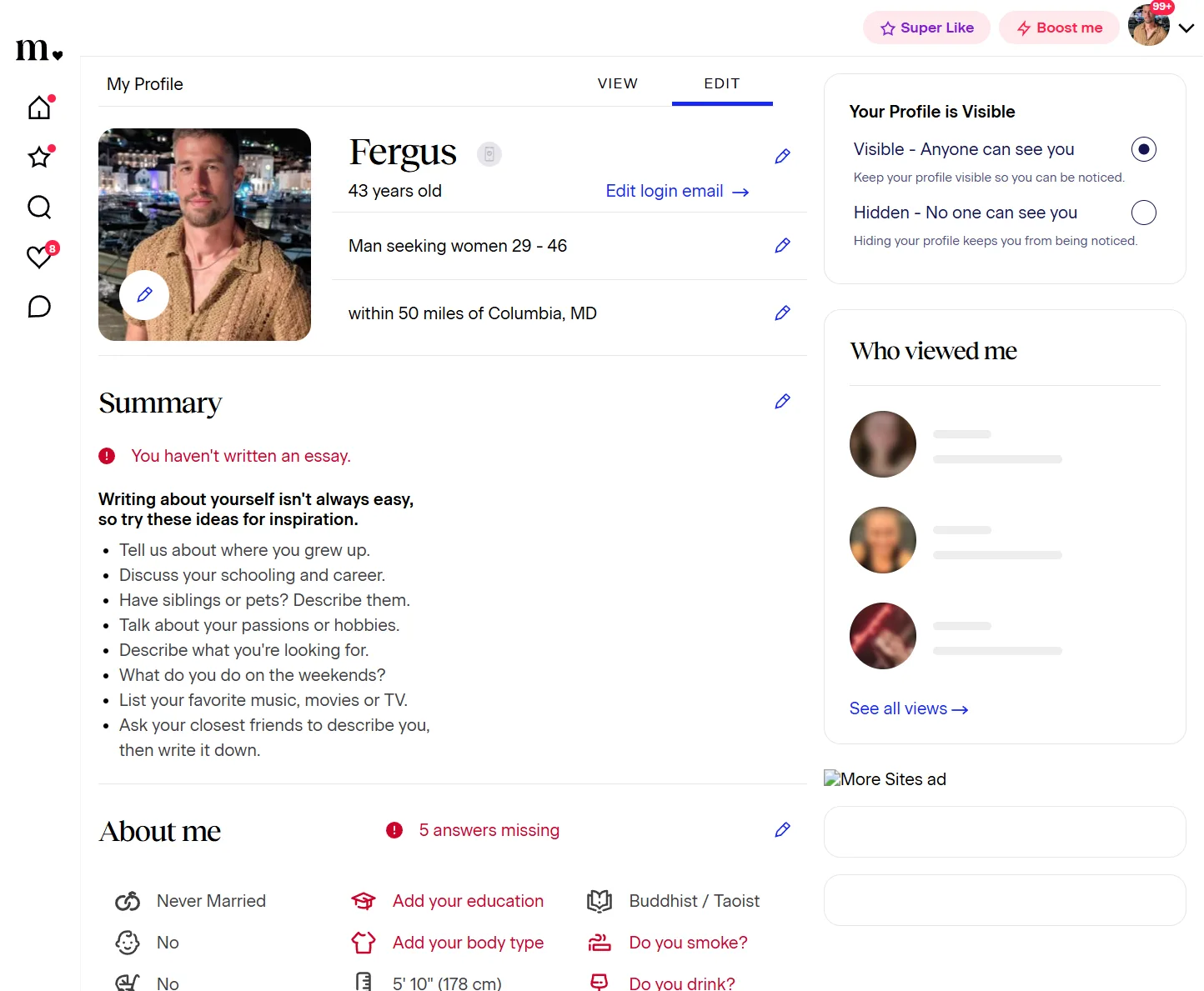Click the Boost me button
Image resolution: width=1204 pixels, height=991 pixels.
[1059, 28]
